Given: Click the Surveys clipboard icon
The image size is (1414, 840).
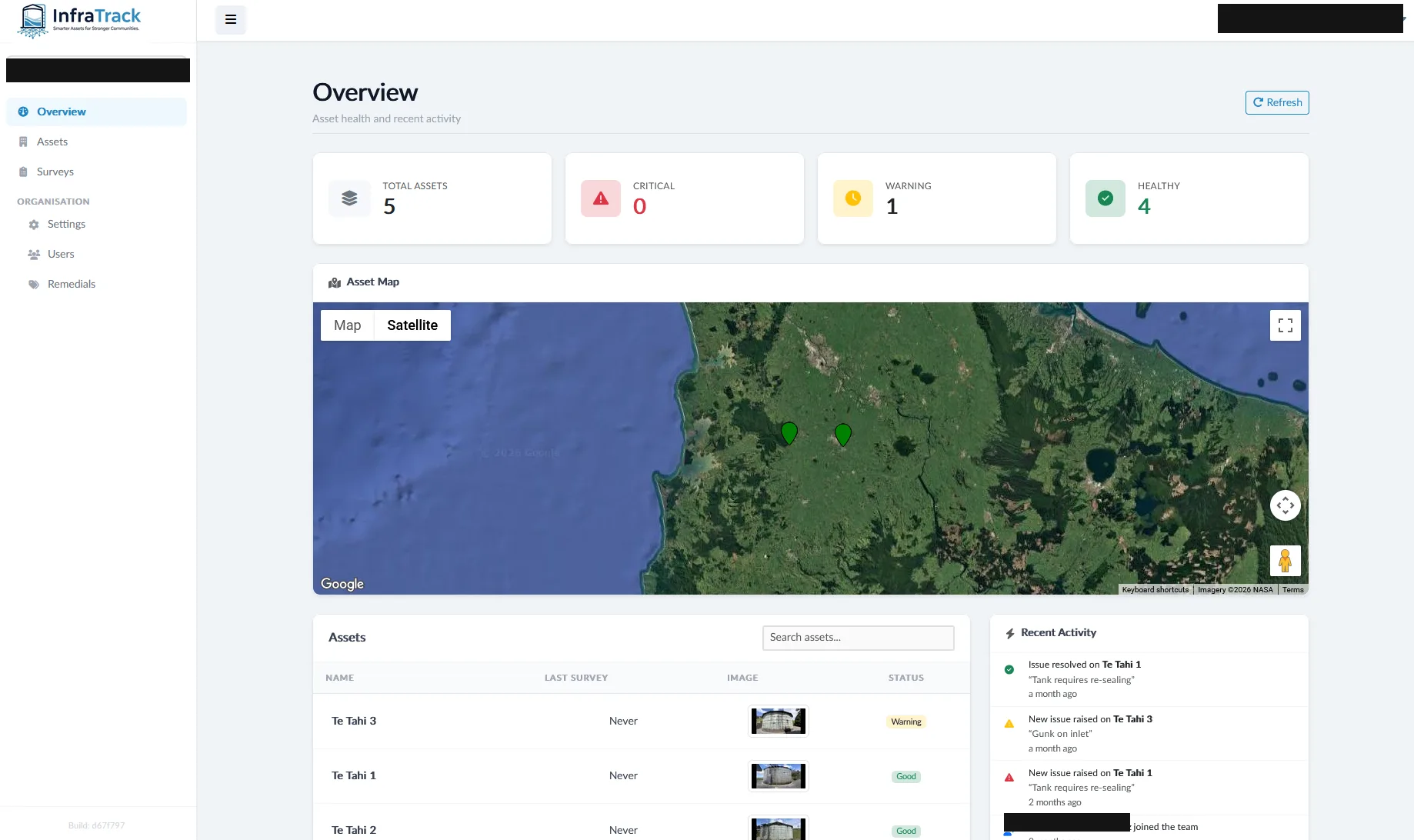Looking at the screenshot, I should tap(23, 172).
